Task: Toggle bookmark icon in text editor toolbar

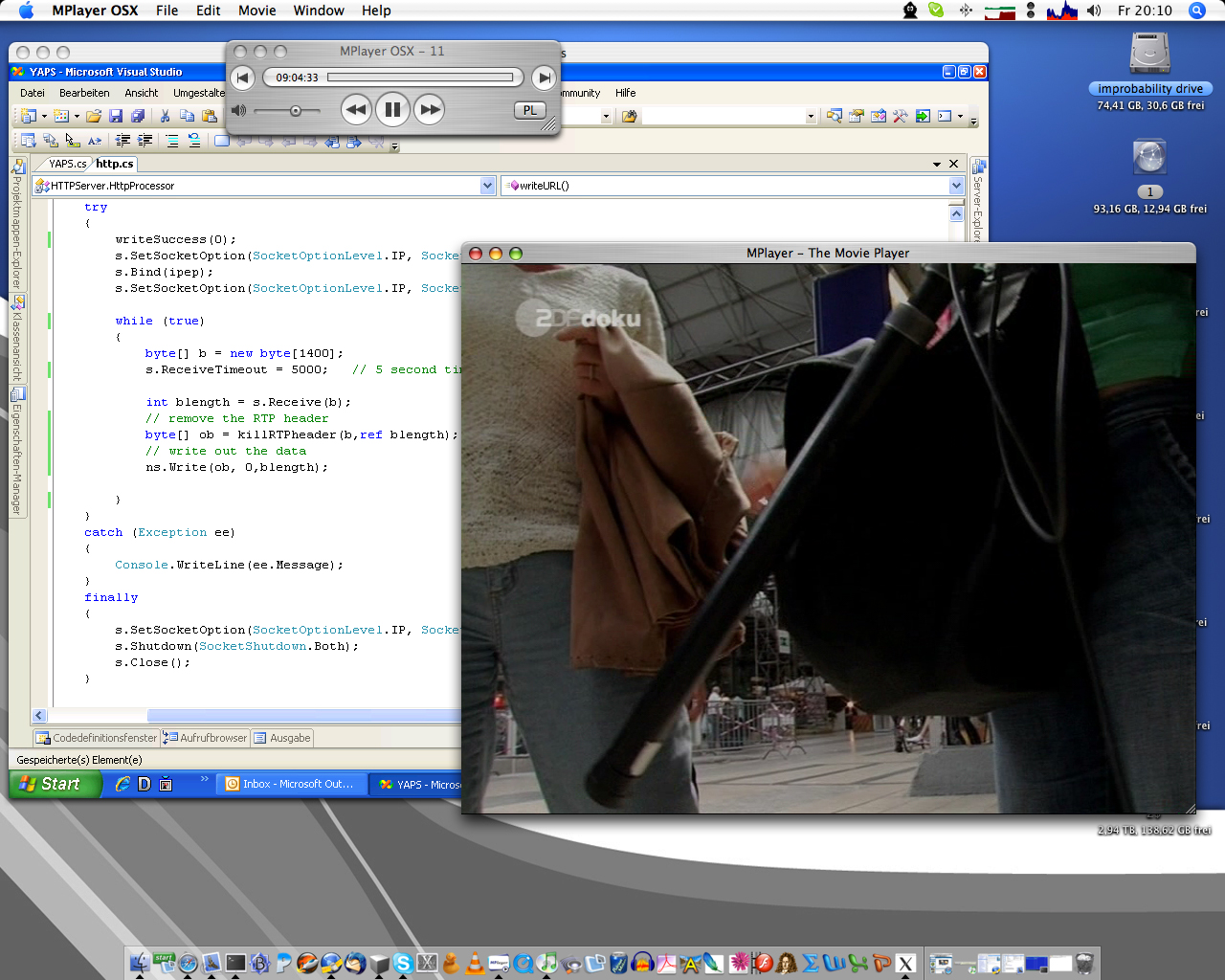Action: (222, 141)
